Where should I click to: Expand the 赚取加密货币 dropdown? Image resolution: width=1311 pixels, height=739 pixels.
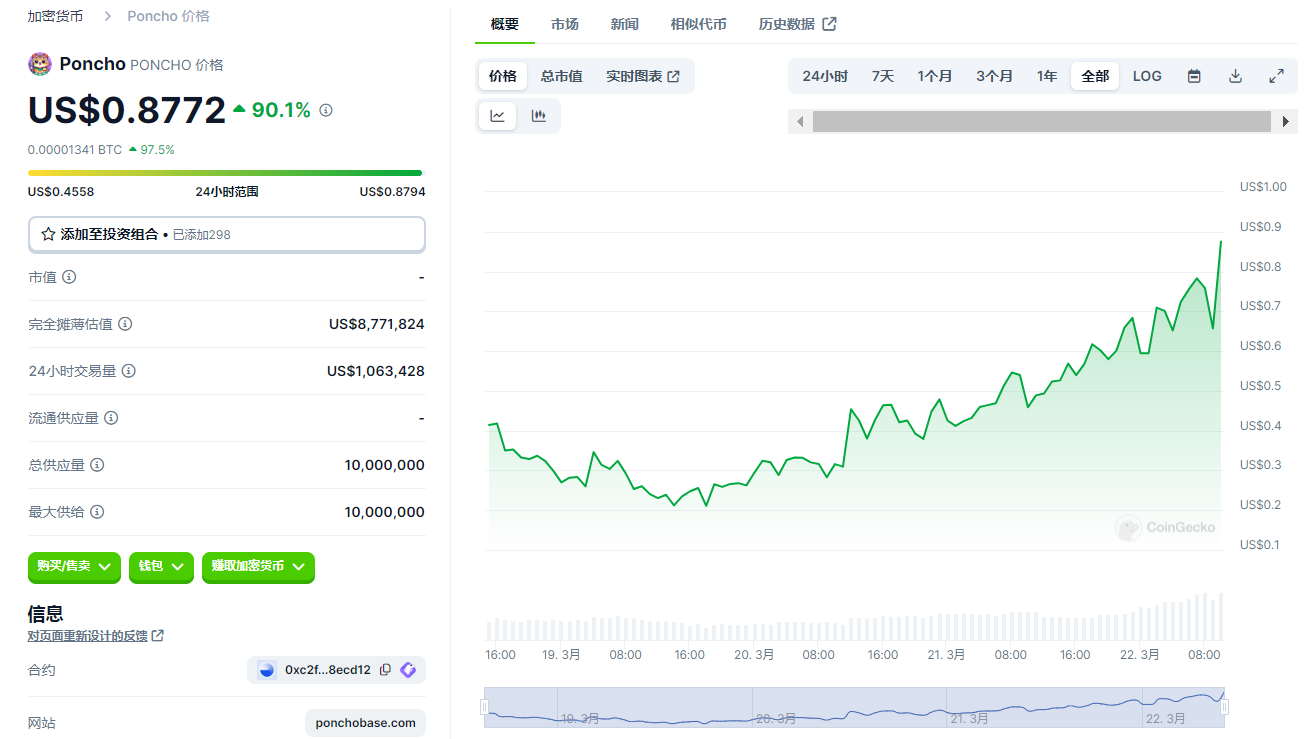pyautogui.click(x=258, y=566)
